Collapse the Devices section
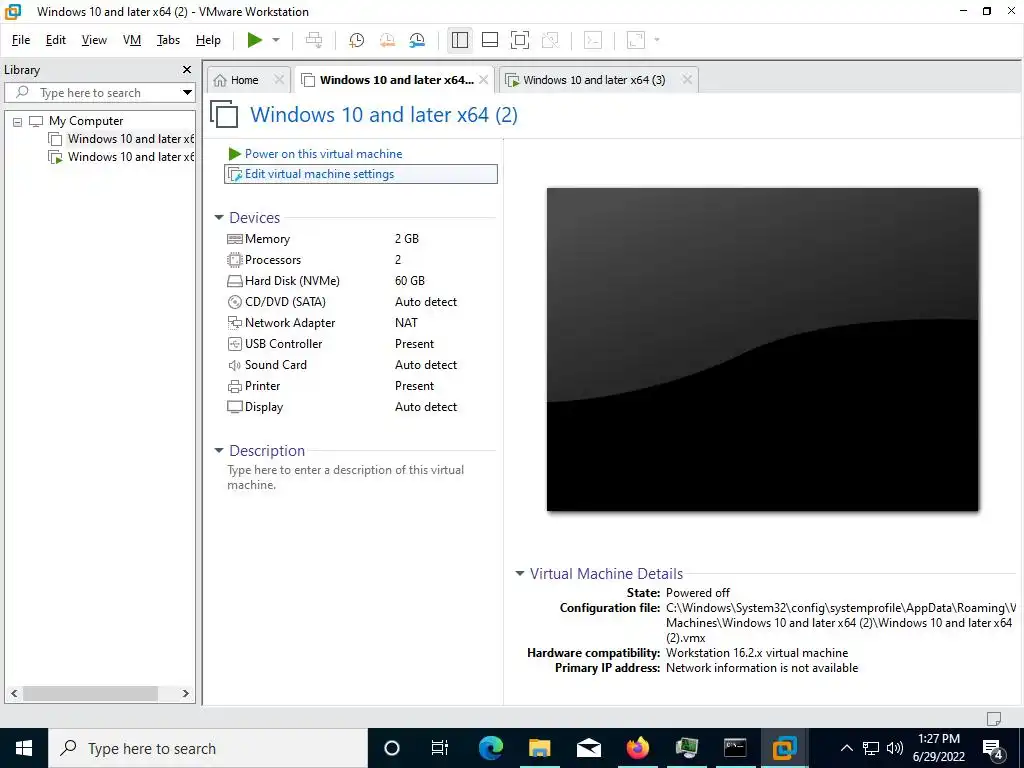Viewport: 1024px width, 768px height. click(219, 217)
